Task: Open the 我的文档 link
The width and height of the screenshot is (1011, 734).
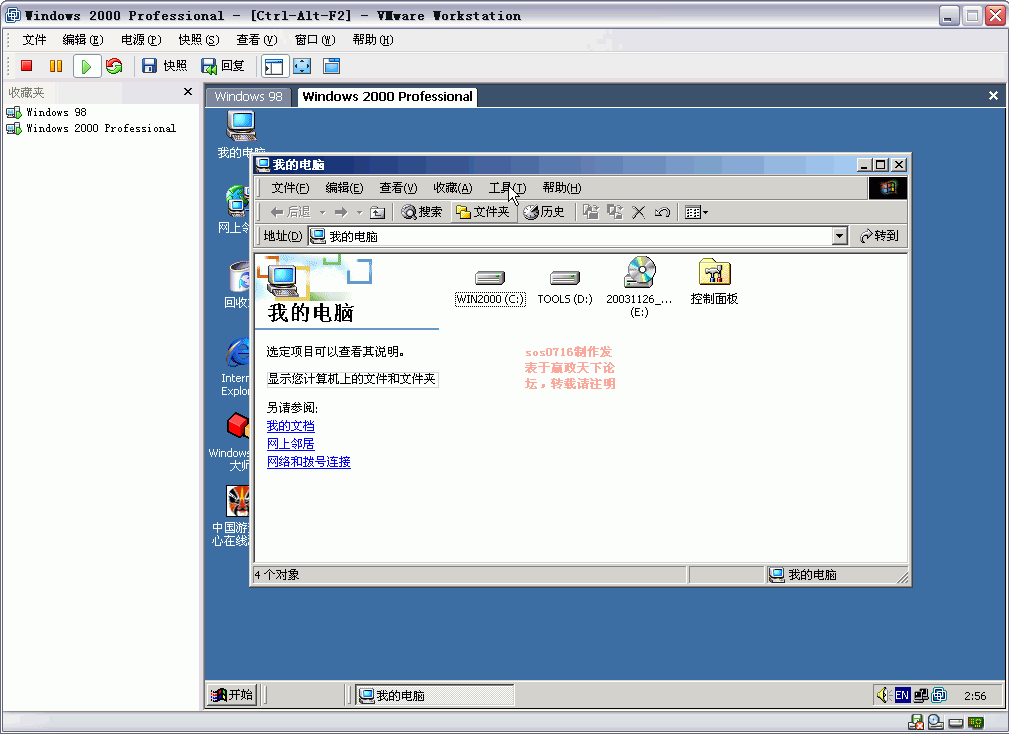Action: click(x=291, y=426)
